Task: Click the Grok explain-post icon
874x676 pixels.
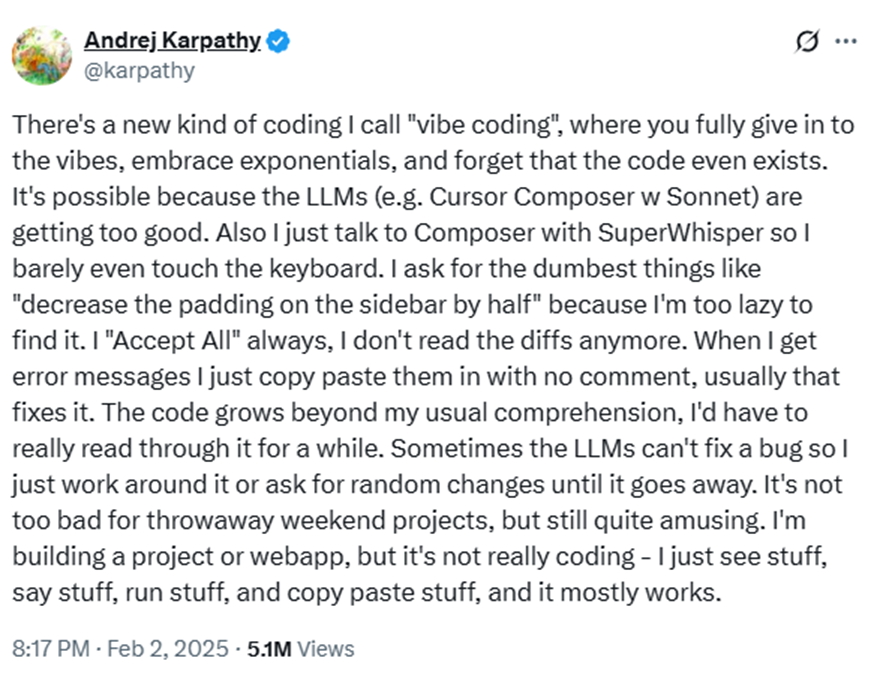Action: pyautogui.click(x=804, y=42)
